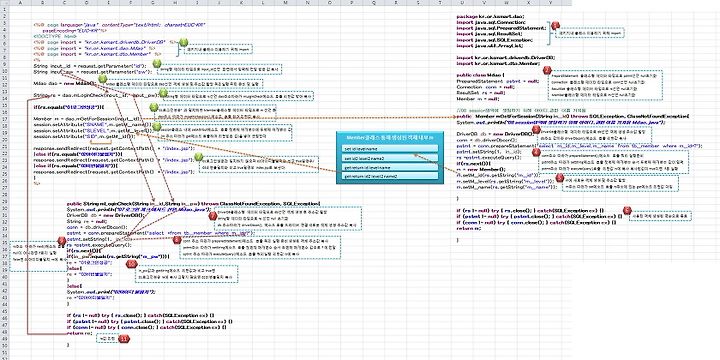Click the 'get return id level name' box
This screenshot has width=720, height=360.
pos(390,168)
